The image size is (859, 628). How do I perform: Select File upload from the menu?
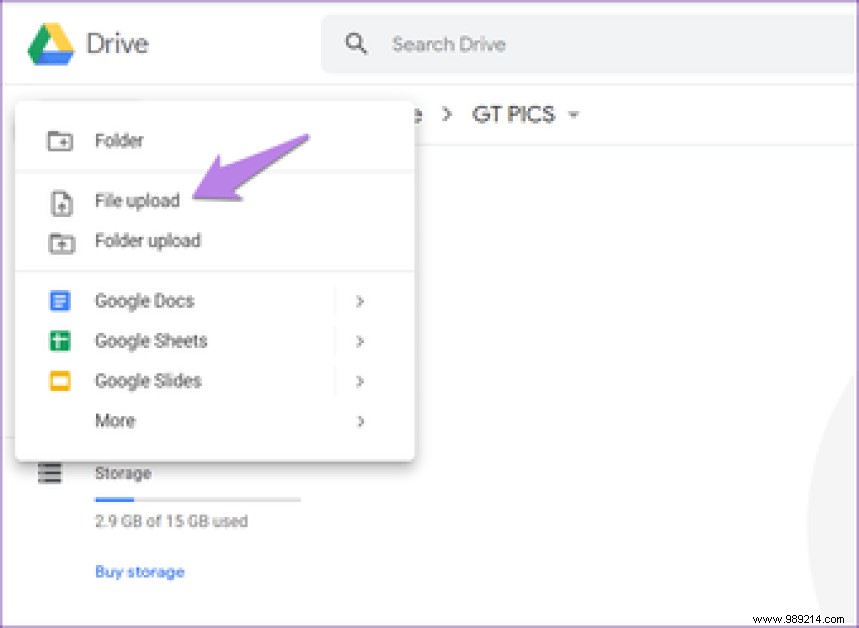tap(137, 201)
